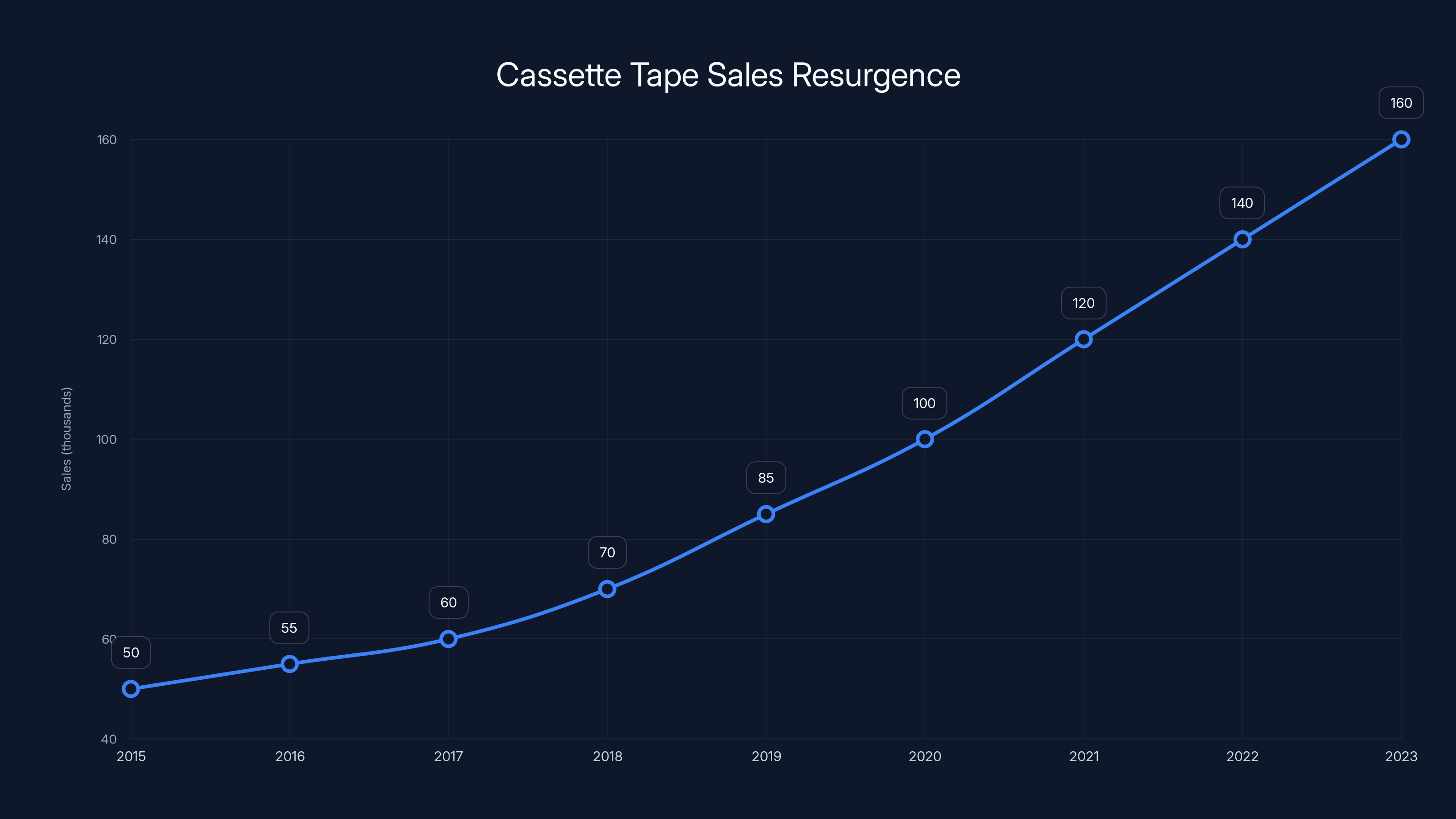Click the 100 data label above 2020
The image size is (1456, 819).
coord(925,403)
